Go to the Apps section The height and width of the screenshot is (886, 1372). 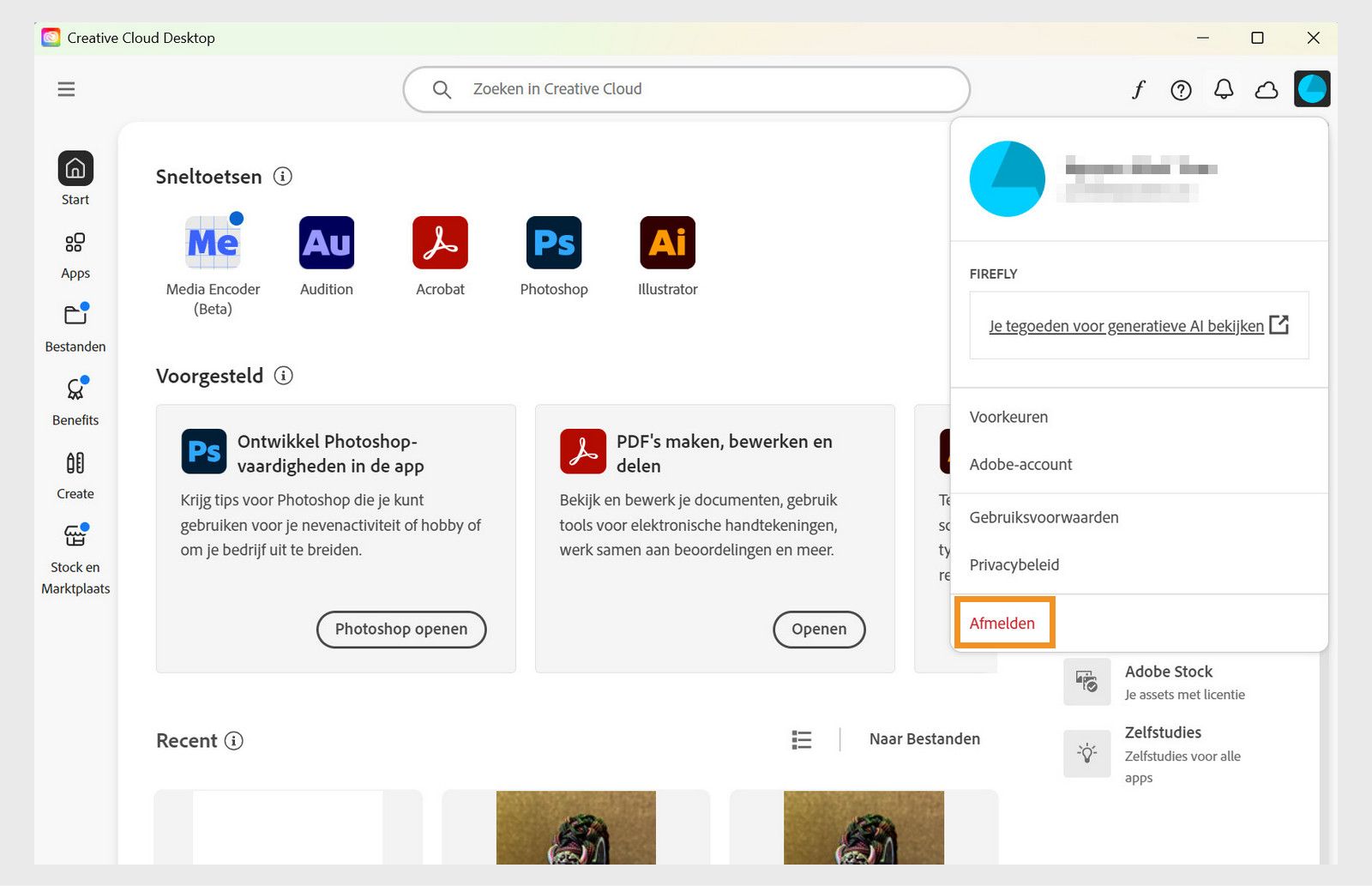tap(75, 255)
